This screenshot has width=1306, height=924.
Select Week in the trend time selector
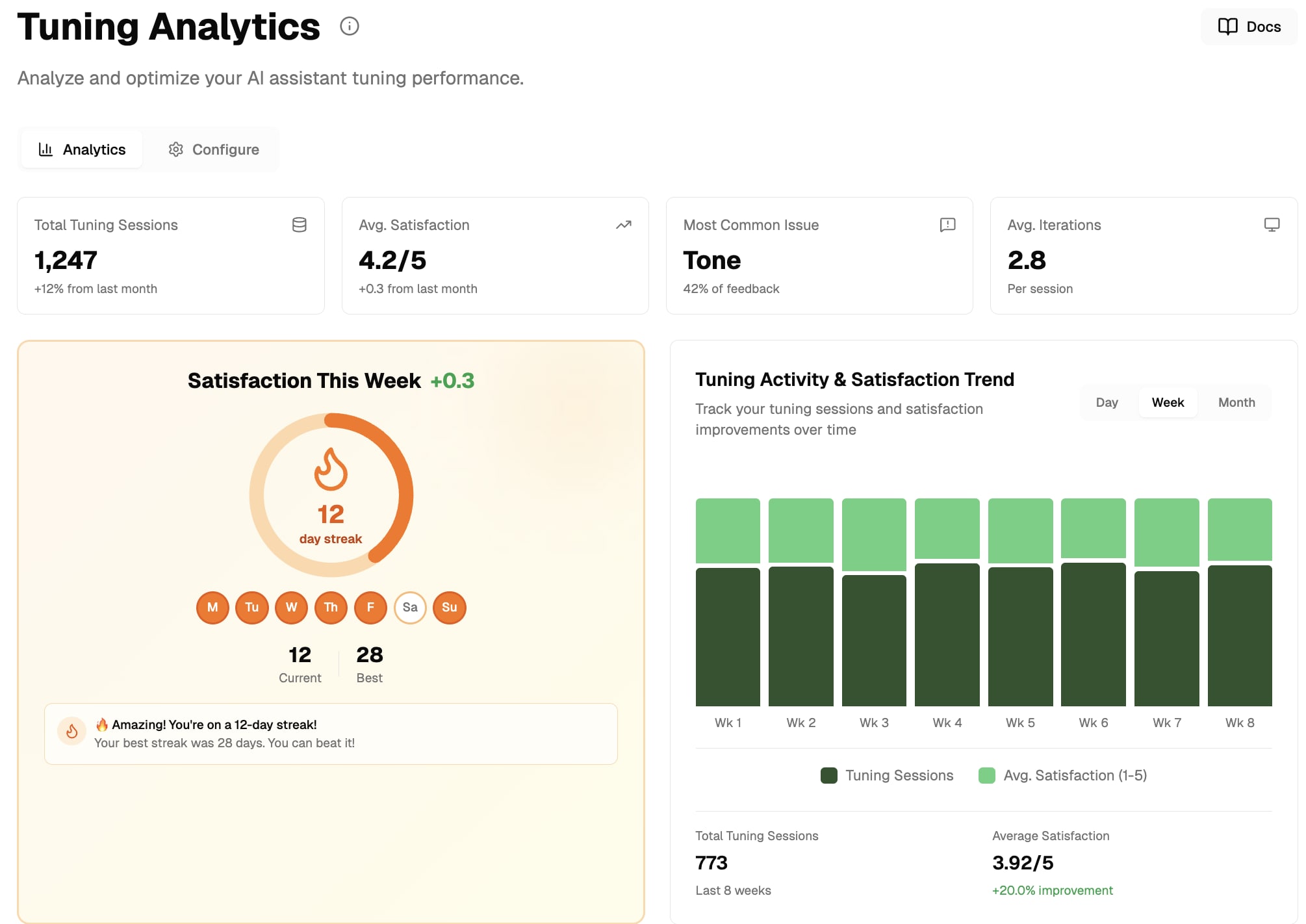click(1168, 402)
